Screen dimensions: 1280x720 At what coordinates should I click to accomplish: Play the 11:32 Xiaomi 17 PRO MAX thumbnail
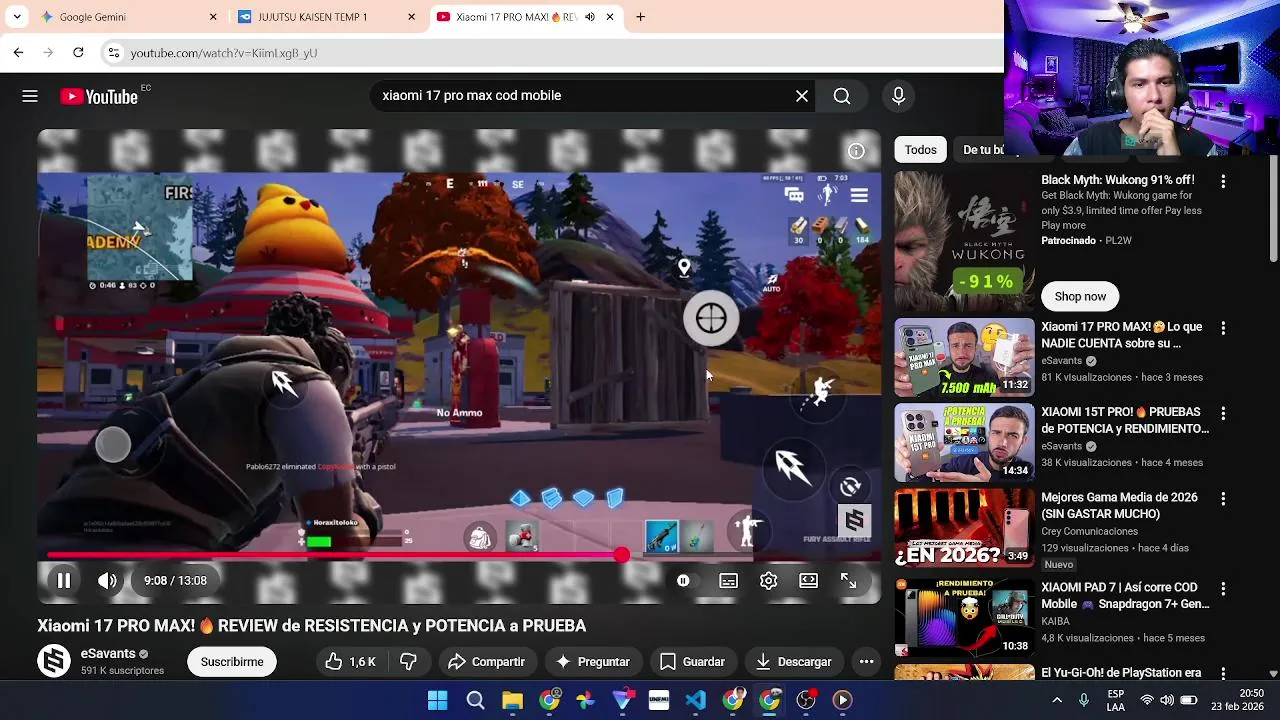click(x=964, y=358)
